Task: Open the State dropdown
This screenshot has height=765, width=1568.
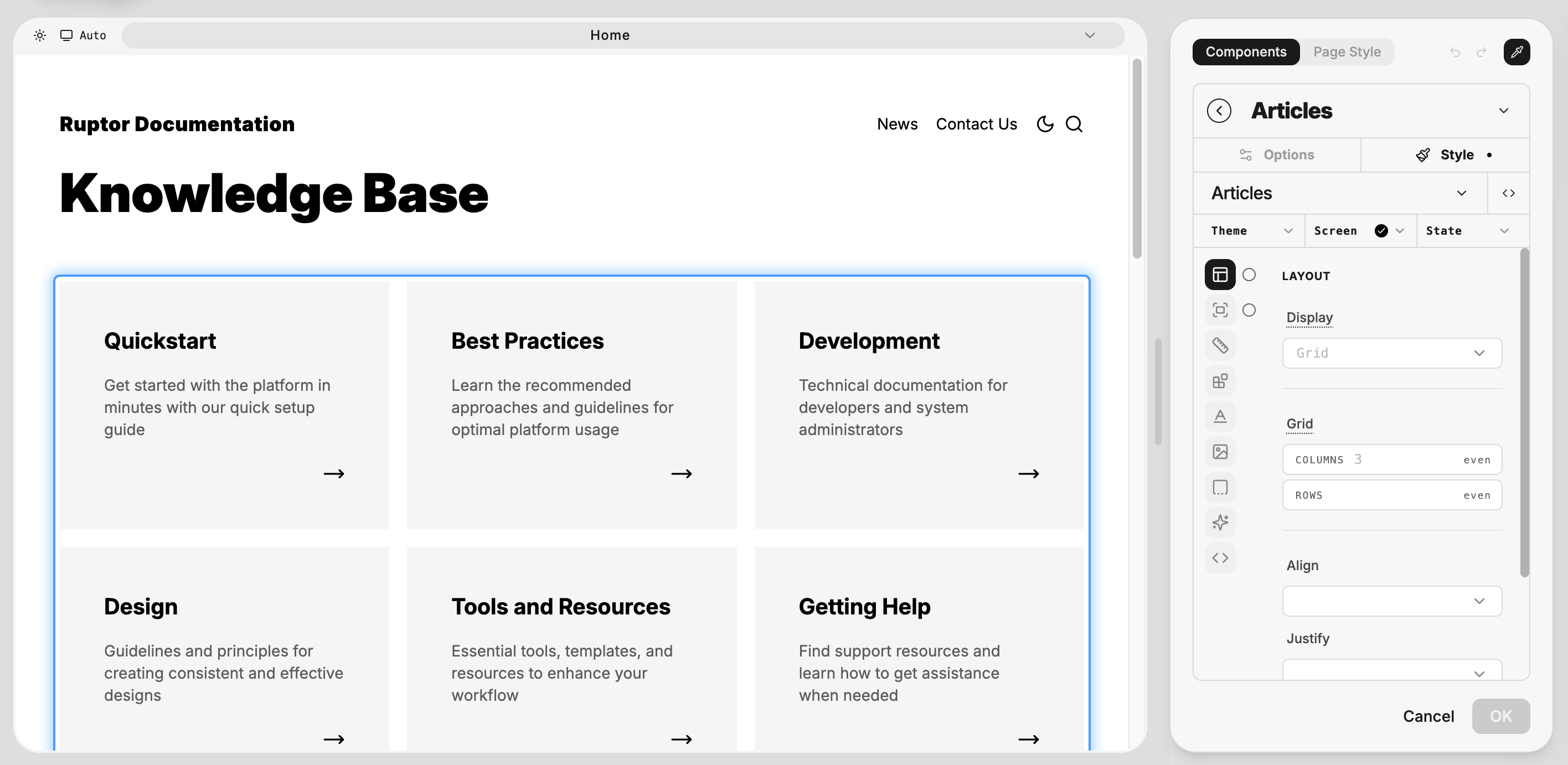Action: coord(1472,231)
